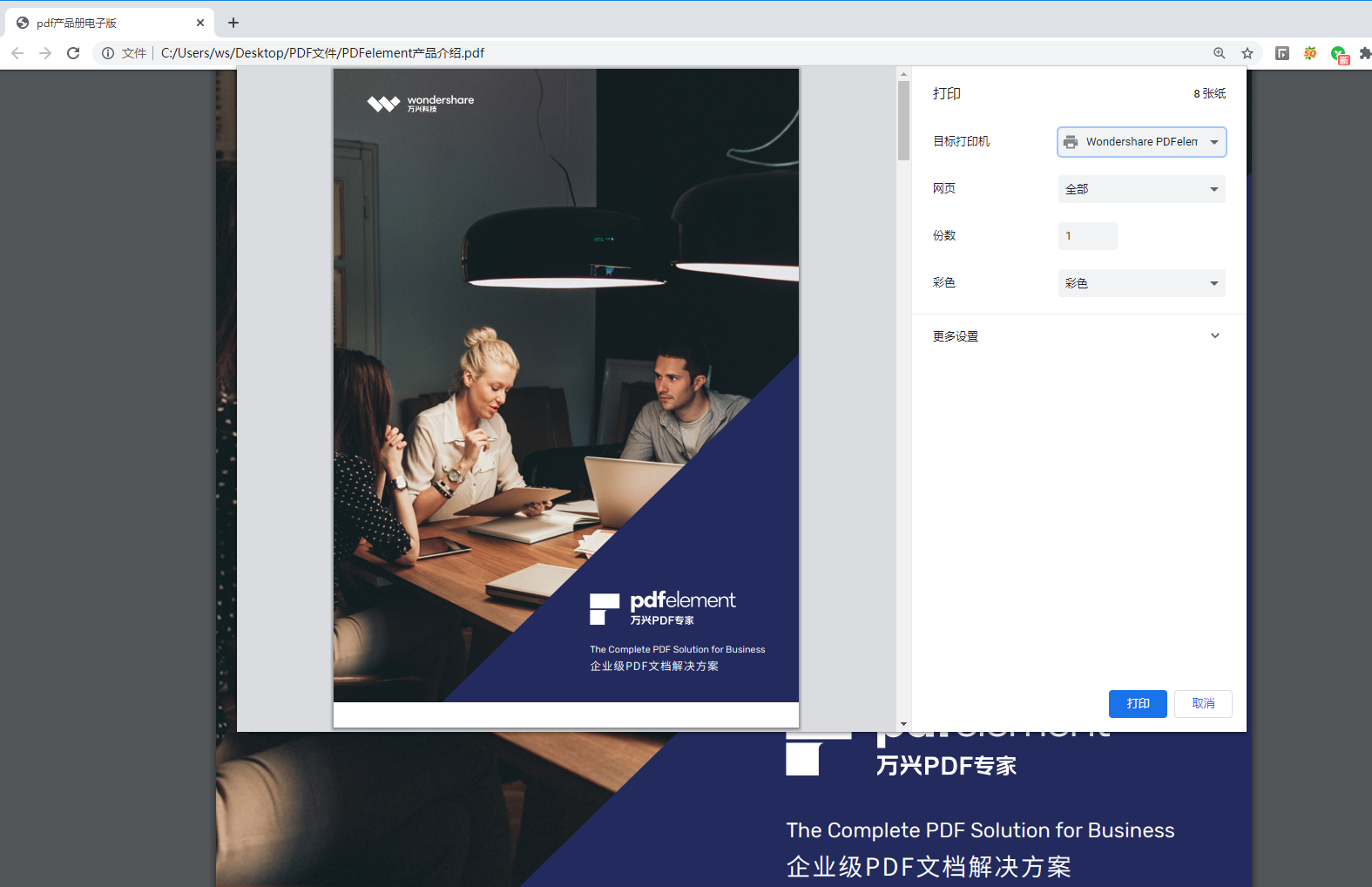Image resolution: width=1372 pixels, height=887 pixels.
Task: Click the print preview scrollbar down arrow
Action: [x=903, y=724]
